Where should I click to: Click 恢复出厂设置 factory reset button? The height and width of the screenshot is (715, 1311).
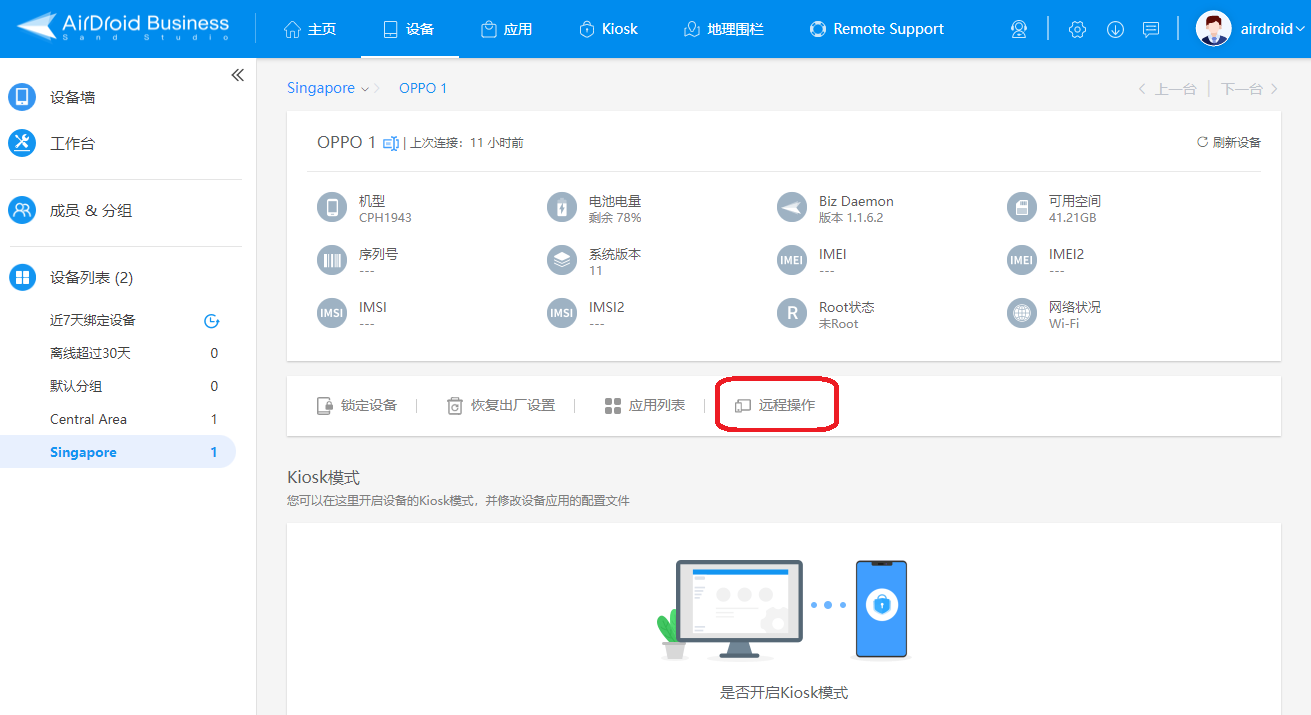click(500, 405)
